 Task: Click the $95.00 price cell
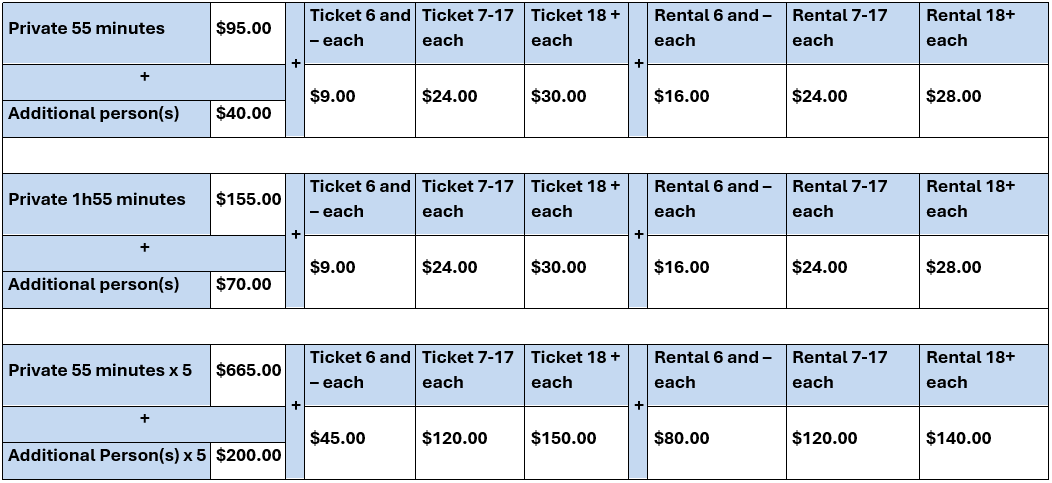point(248,34)
